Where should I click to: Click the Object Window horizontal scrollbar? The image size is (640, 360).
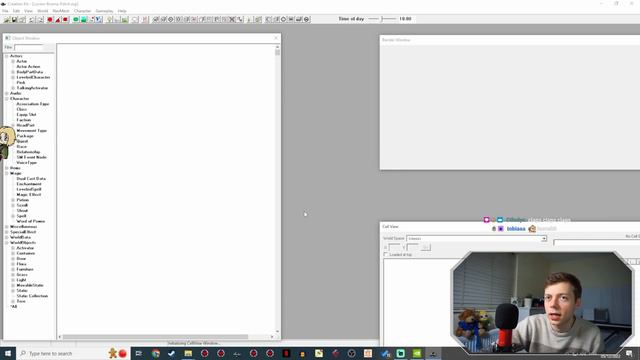[166, 337]
